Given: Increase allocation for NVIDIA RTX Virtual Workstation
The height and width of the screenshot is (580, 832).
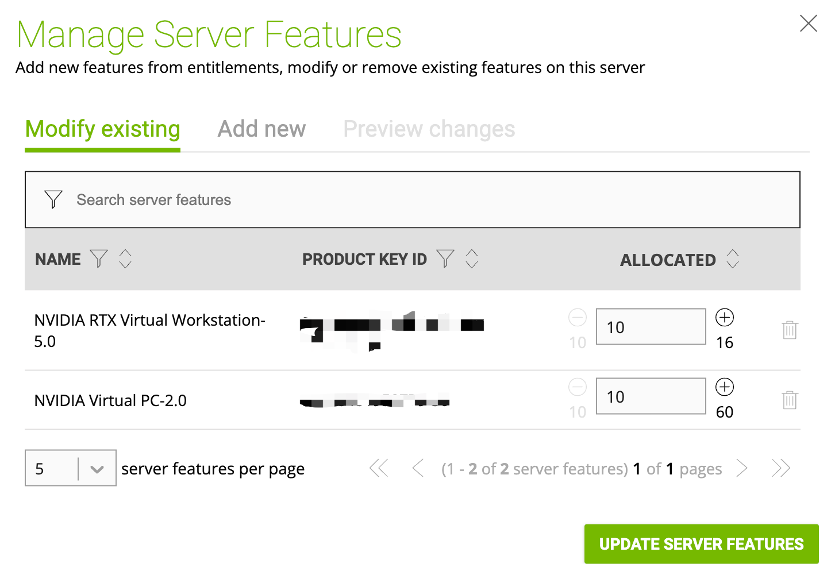Looking at the screenshot, I should (x=724, y=318).
